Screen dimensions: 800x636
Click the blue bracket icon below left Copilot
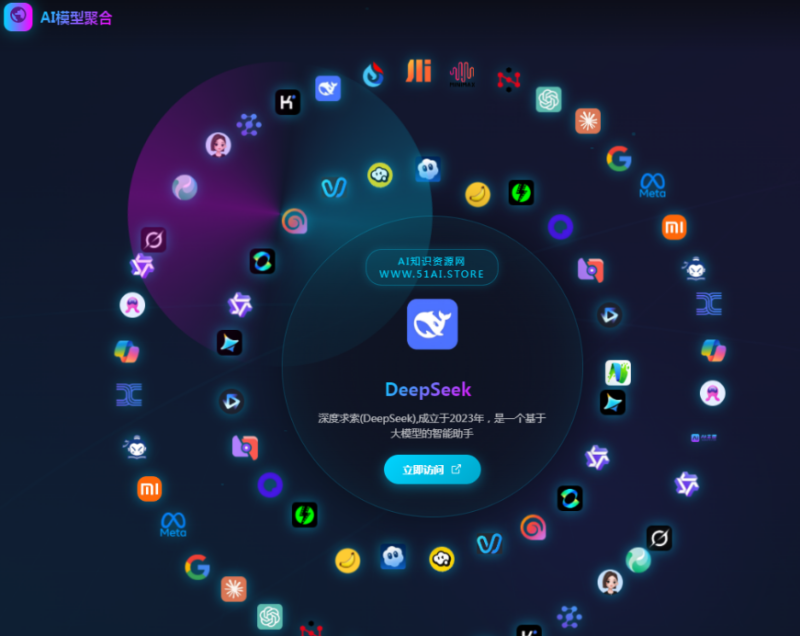(129, 394)
